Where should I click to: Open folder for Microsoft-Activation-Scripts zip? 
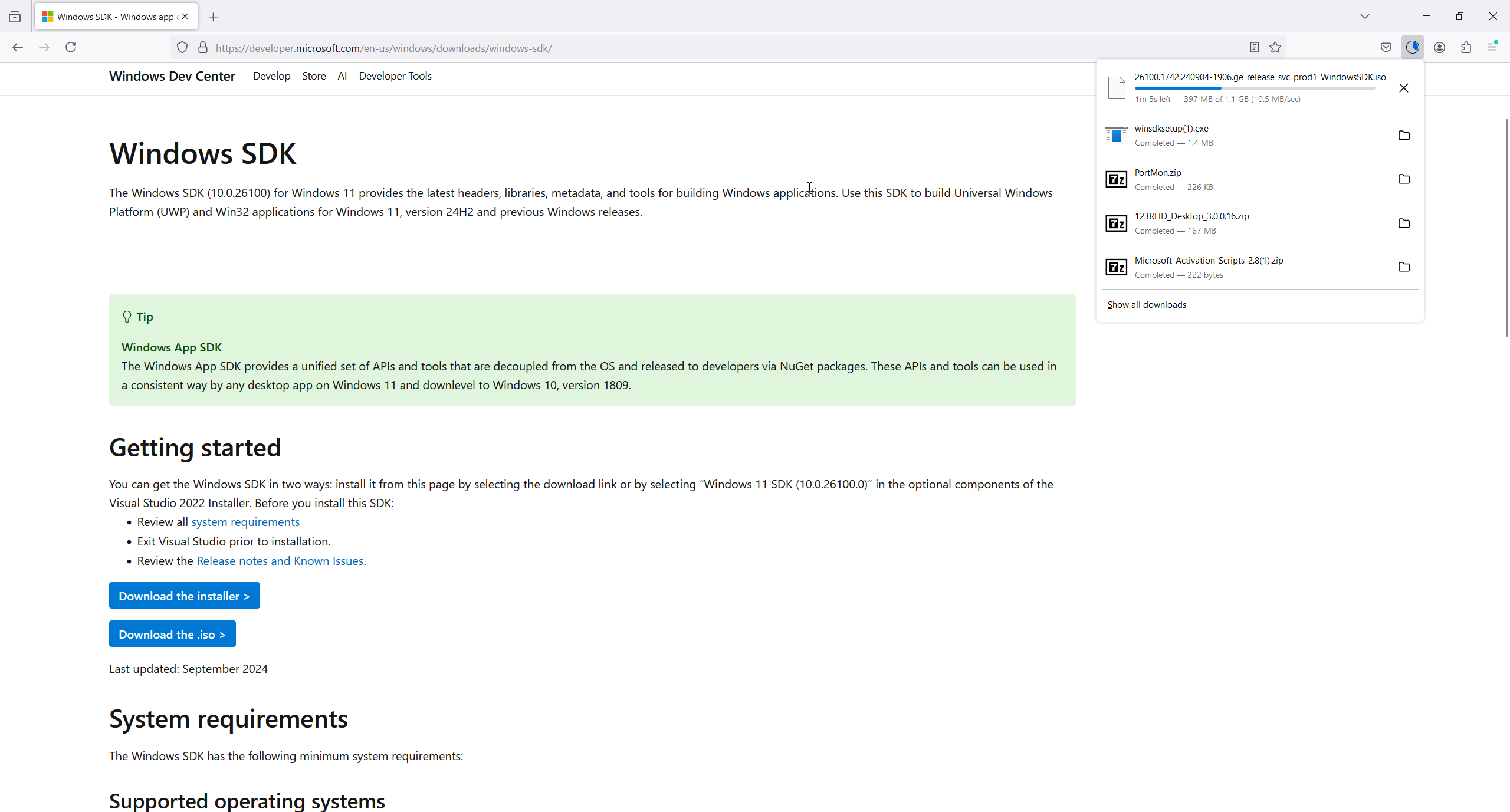coord(1404,267)
